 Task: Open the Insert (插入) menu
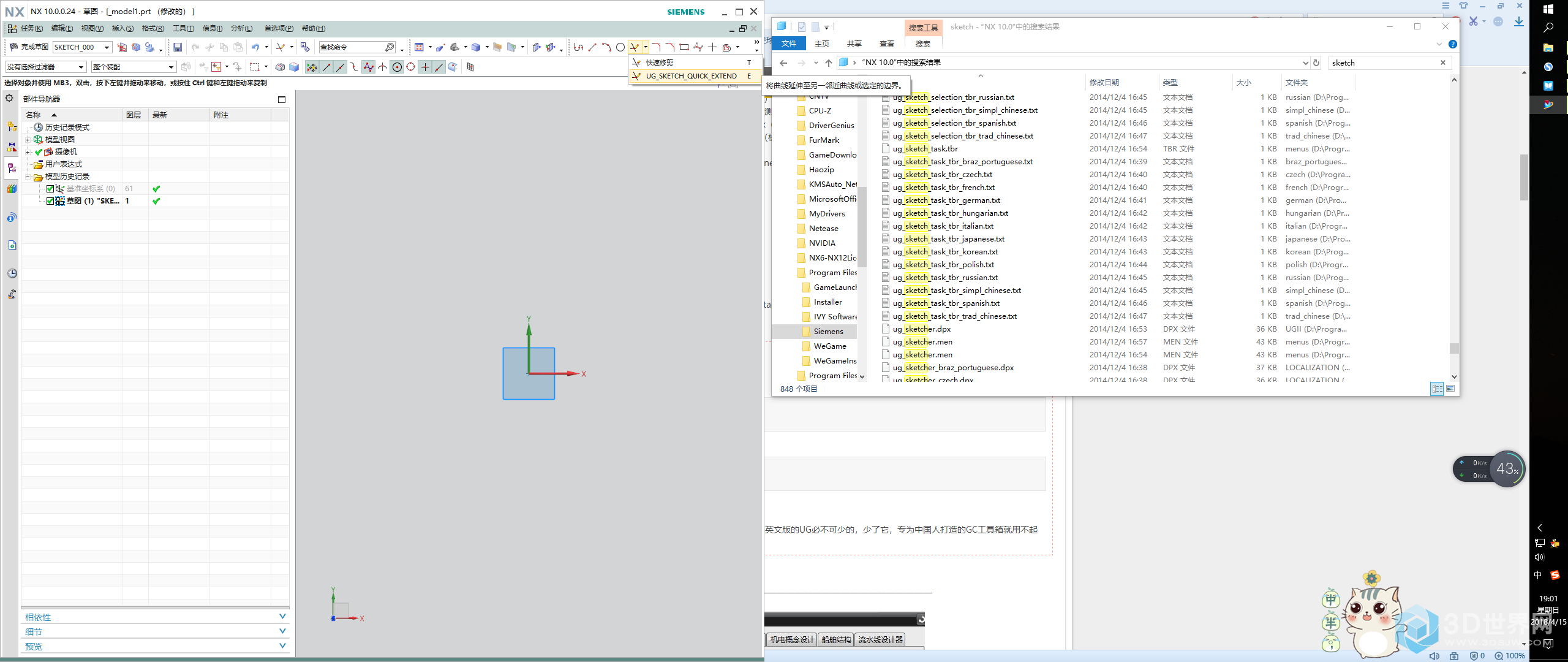(123, 28)
